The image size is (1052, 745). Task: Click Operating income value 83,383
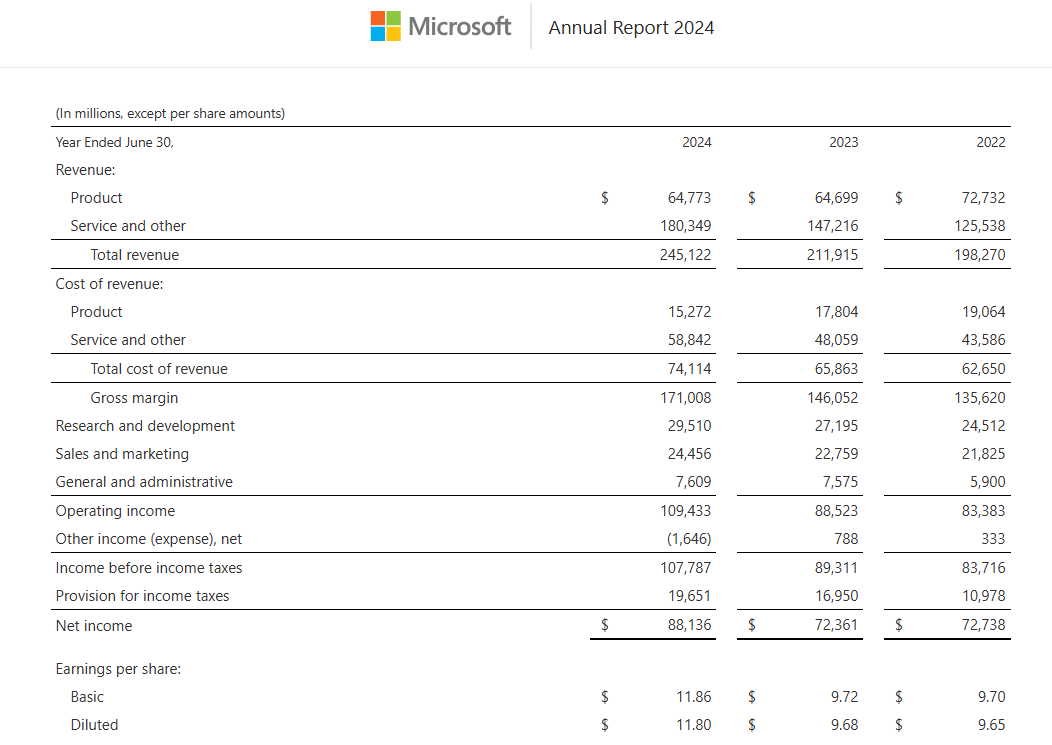click(984, 511)
